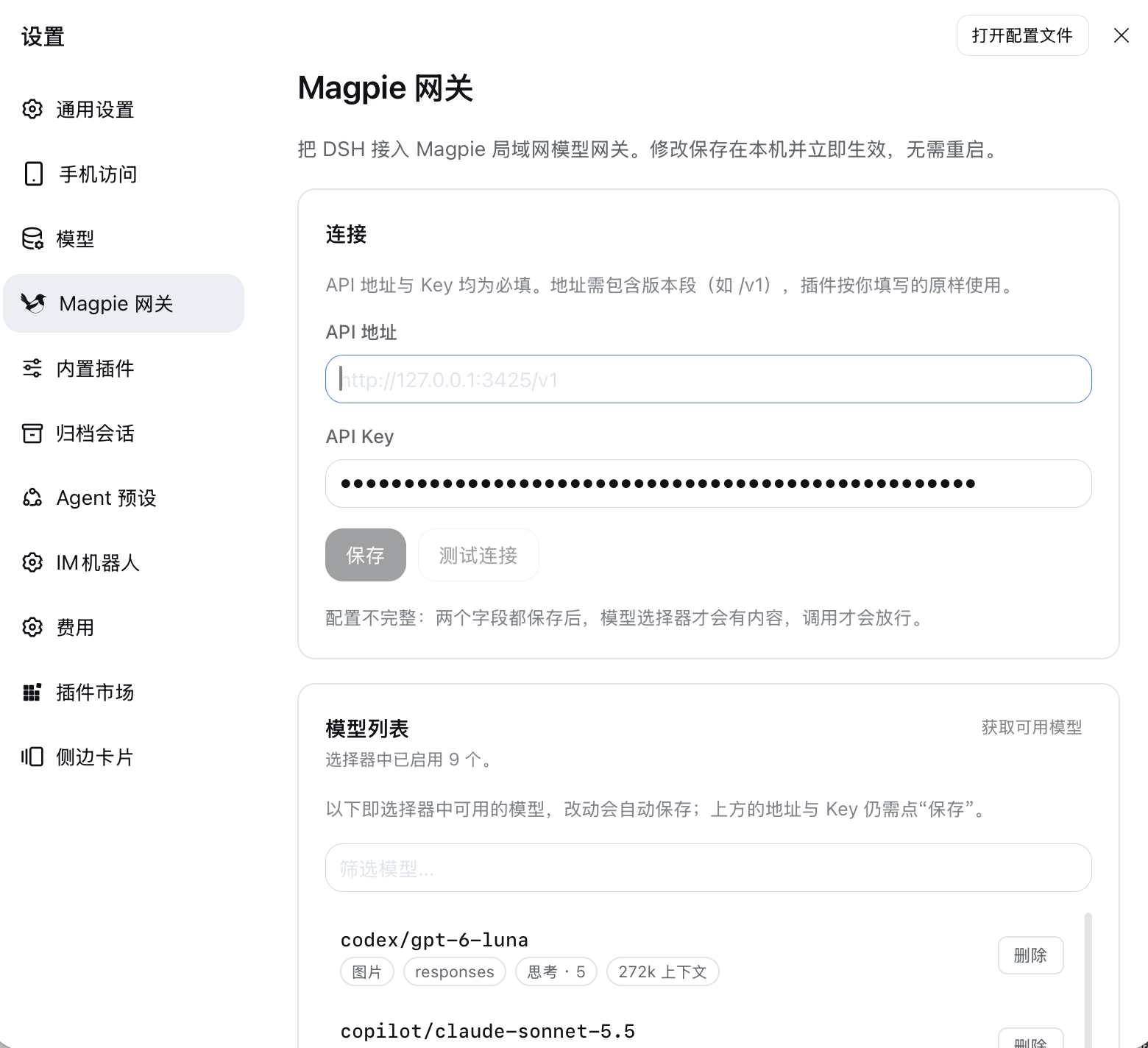1148x1048 pixels.
Task: Select the Magpie 网关 sidebar entry
Action: click(x=124, y=303)
